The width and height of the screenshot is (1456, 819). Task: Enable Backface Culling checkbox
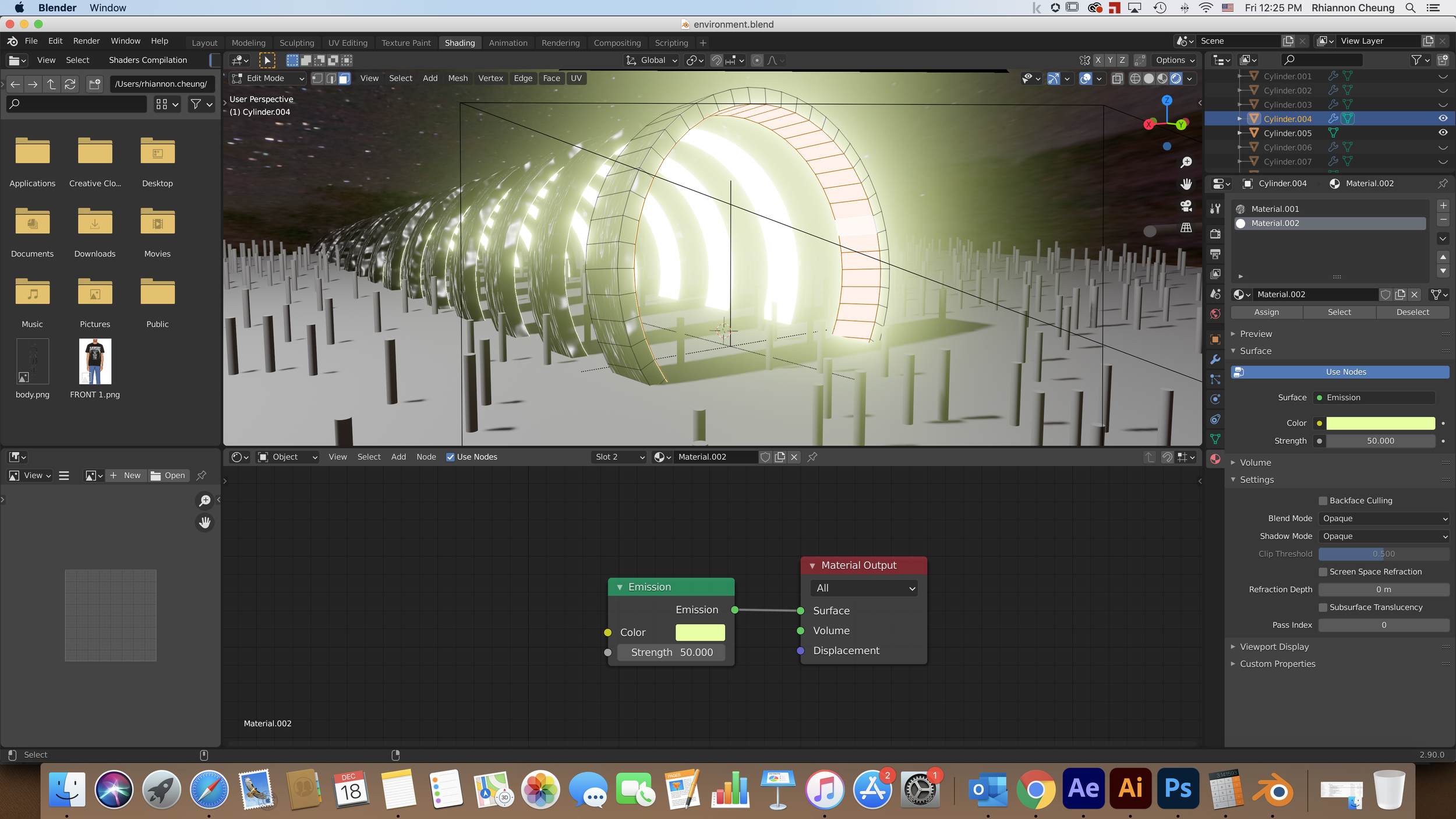point(1323,501)
